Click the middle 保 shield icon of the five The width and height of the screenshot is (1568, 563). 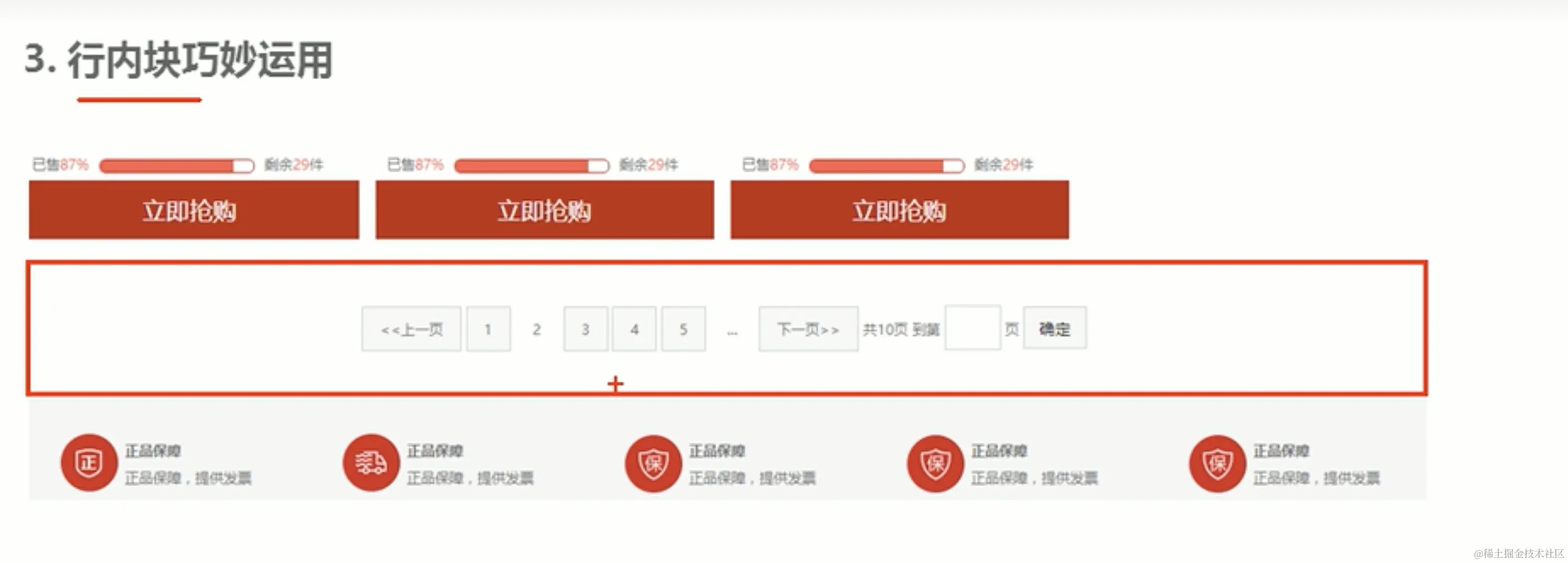(653, 464)
